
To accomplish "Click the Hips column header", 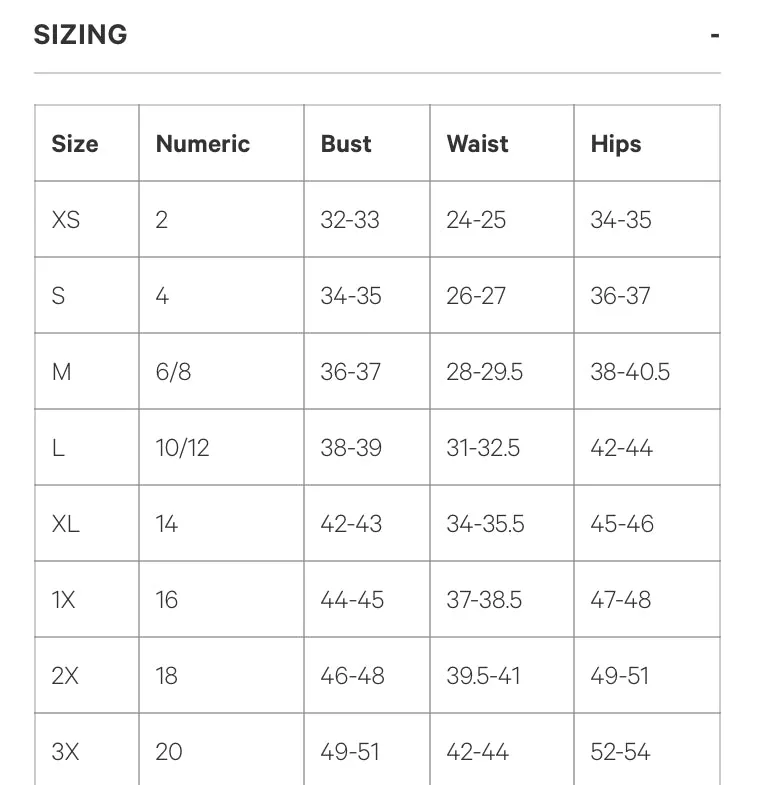I will [x=616, y=144].
